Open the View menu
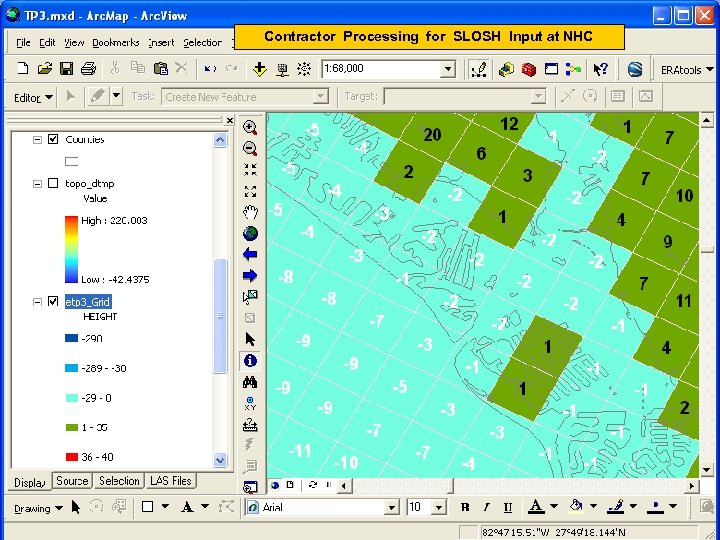720x540 pixels. click(73, 43)
